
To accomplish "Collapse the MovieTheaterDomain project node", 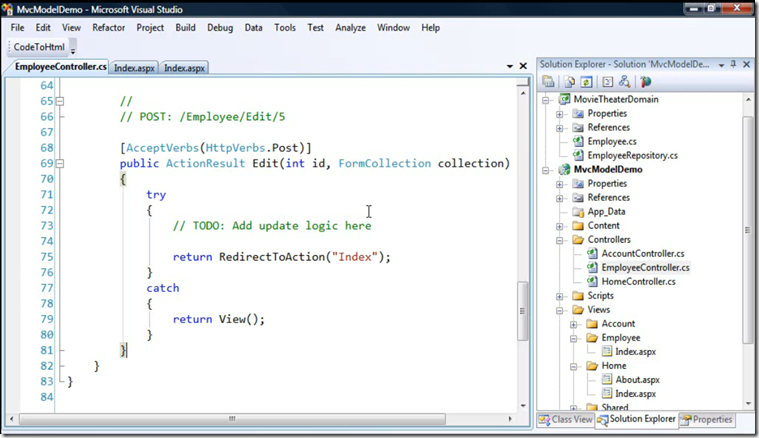I will tap(546, 100).
